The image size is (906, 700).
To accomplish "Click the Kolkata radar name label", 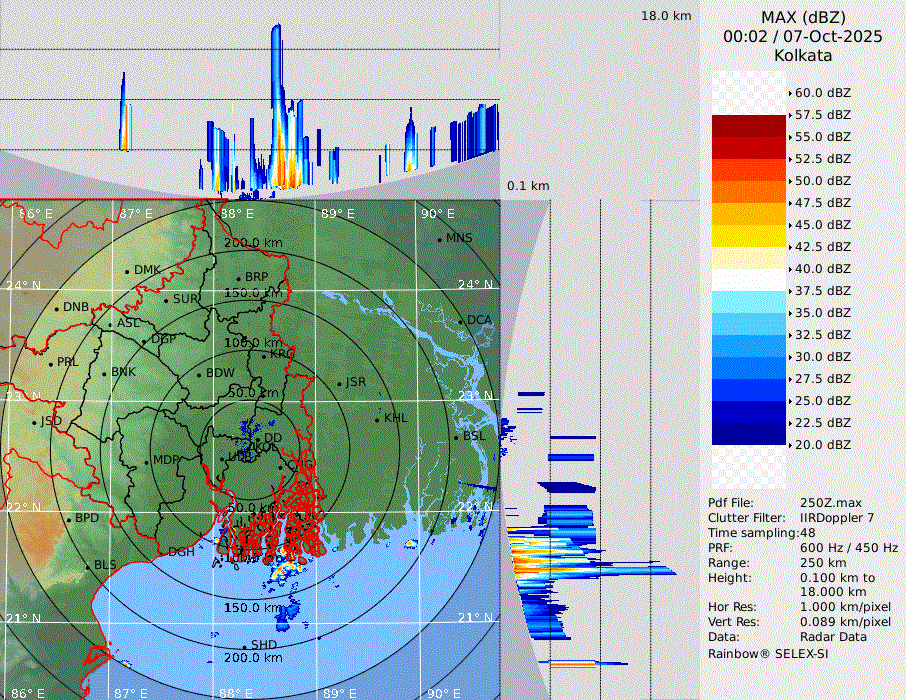I will 803,55.
